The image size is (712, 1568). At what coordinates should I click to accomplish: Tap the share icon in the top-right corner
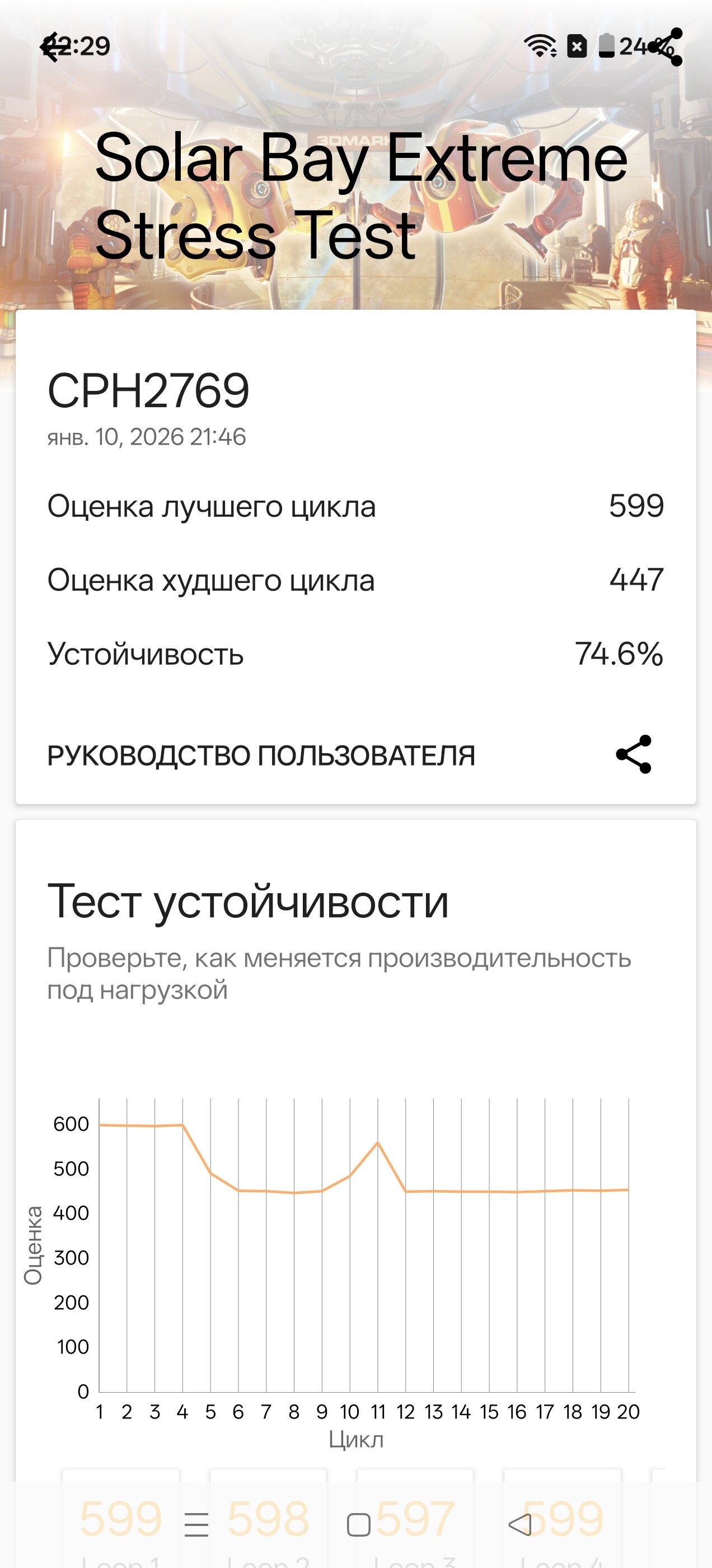coord(665,47)
